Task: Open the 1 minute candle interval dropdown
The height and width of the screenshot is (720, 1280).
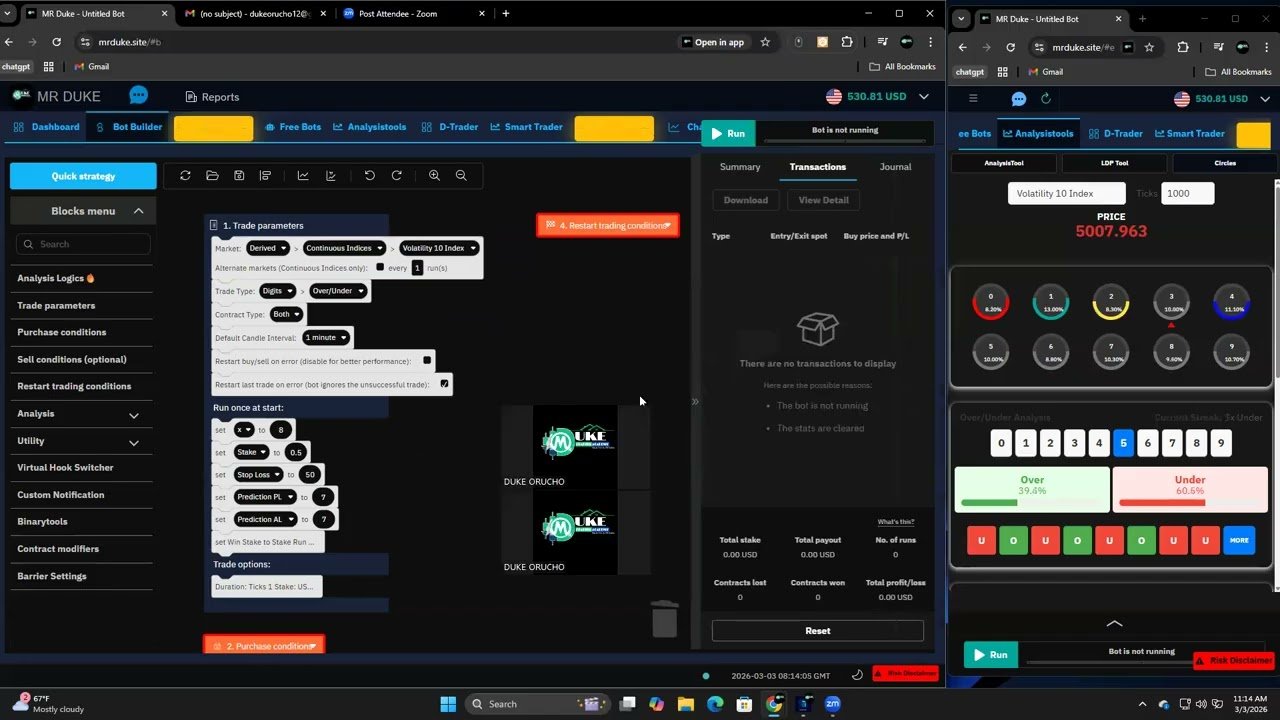Action: [x=326, y=337]
